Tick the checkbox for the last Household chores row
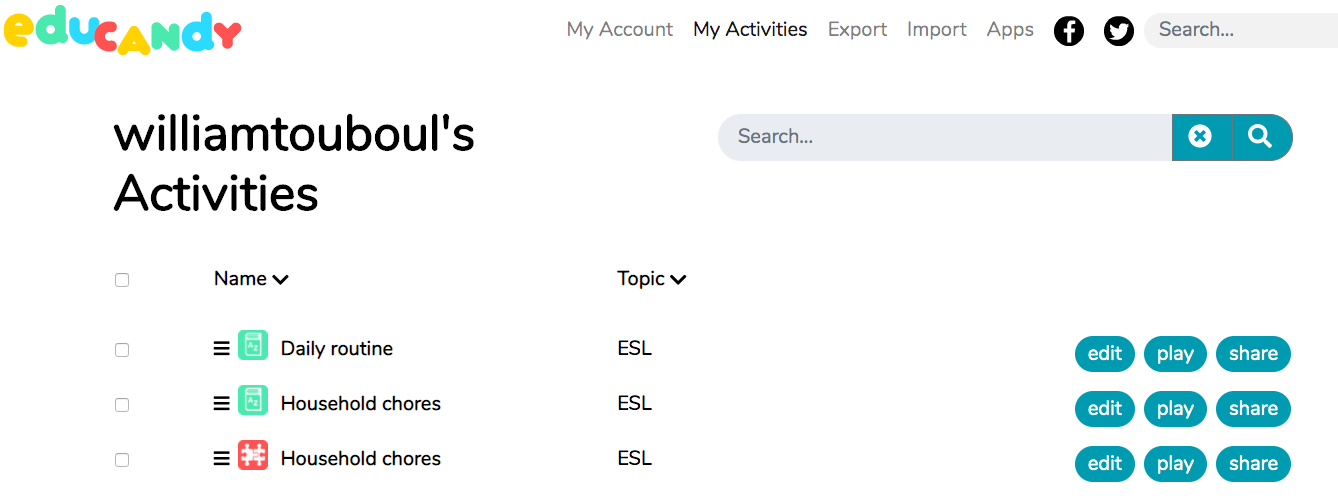The height and width of the screenshot is (498, 1338). click(122, 460)
